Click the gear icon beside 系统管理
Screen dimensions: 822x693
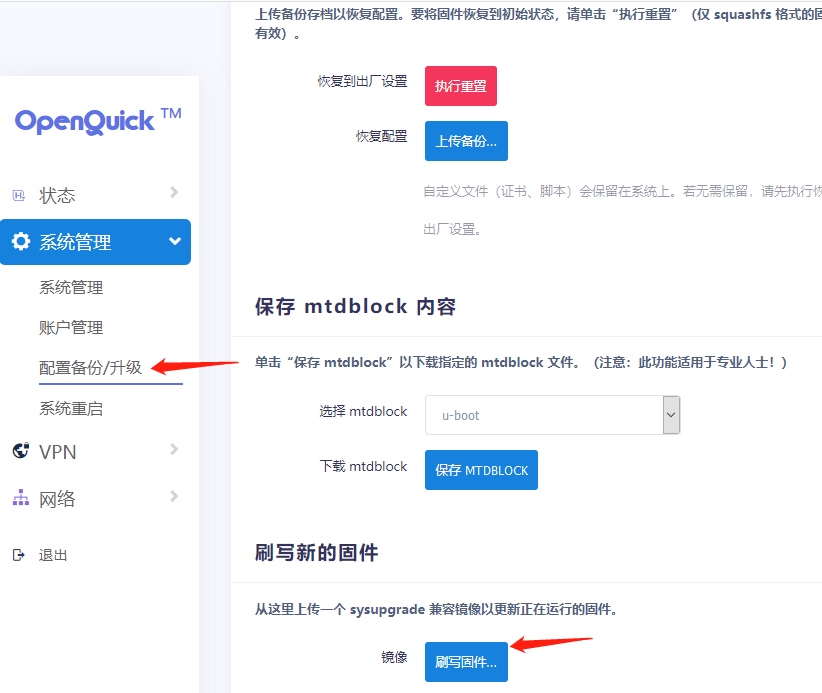click(x=20, y=242)
